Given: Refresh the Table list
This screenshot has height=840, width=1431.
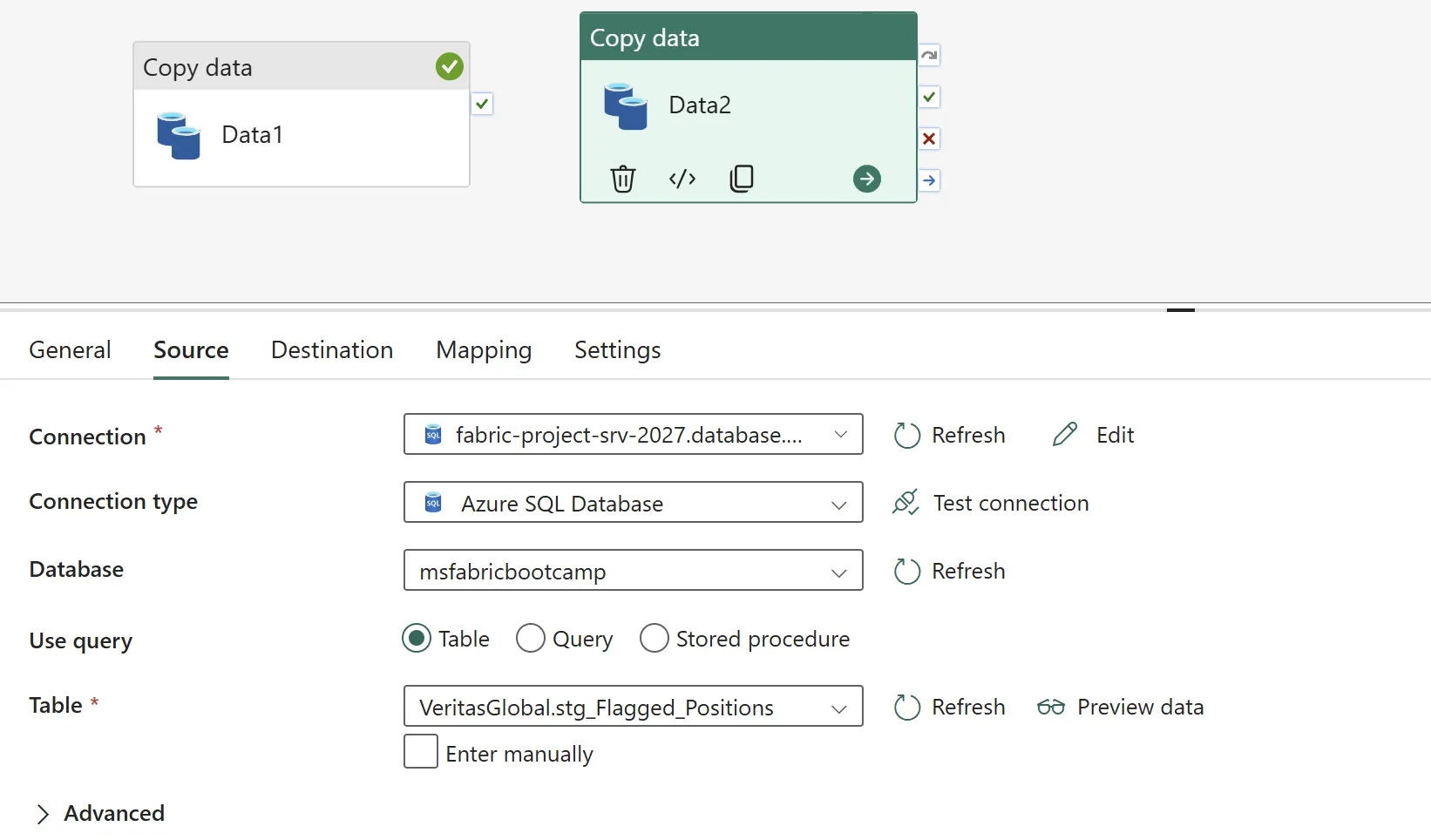Looking at the screenshot, I should pos(950,707).
